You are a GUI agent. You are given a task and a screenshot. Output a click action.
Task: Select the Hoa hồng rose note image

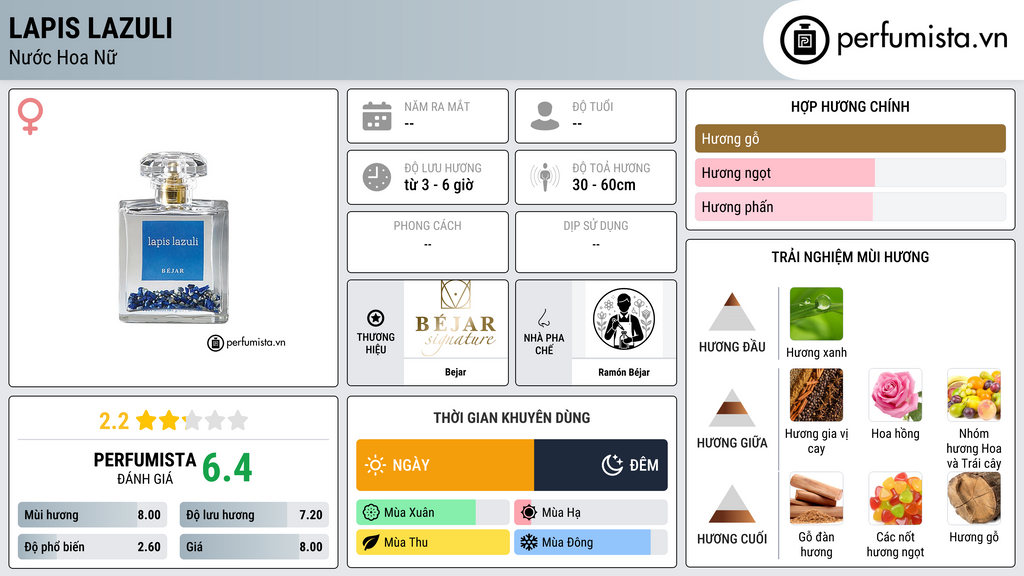click(x=895, y=395)
